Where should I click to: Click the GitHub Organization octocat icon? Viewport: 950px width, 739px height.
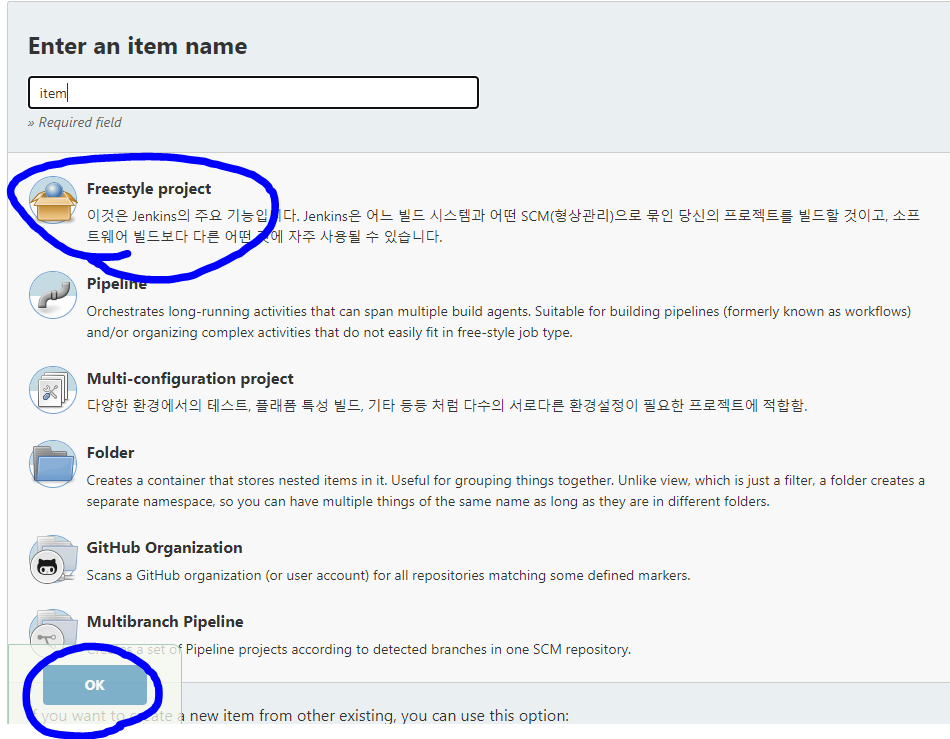pyautogui.click(x=53, y=559)
